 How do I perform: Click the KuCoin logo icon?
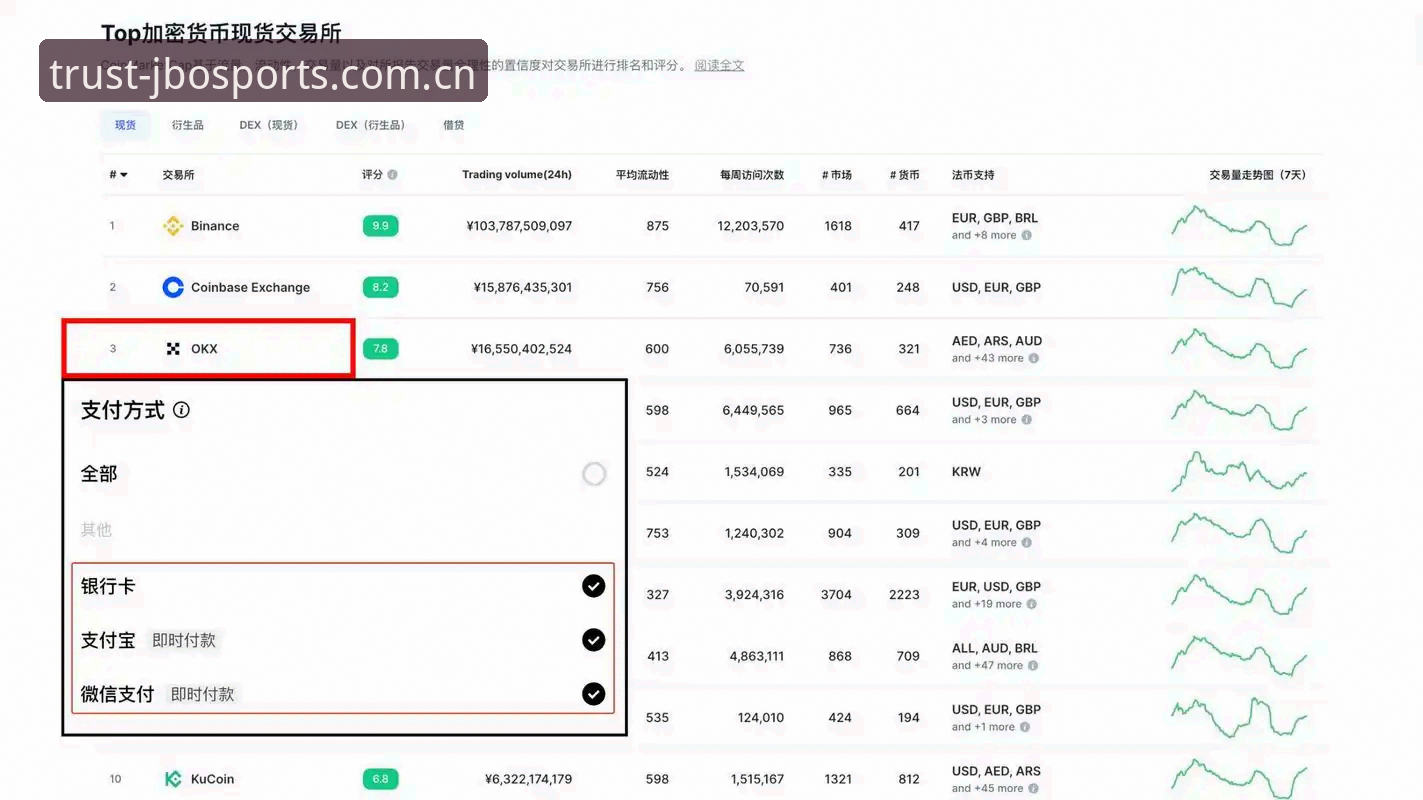coord(173,779)
